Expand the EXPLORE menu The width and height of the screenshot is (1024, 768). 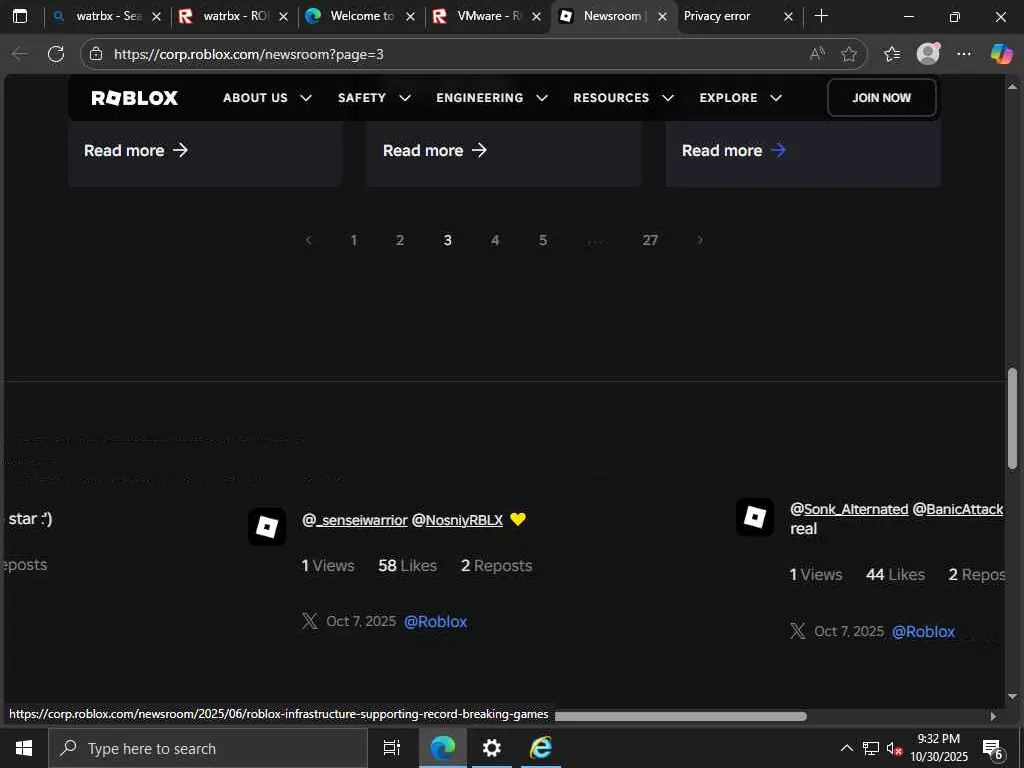tap(741, 98)
